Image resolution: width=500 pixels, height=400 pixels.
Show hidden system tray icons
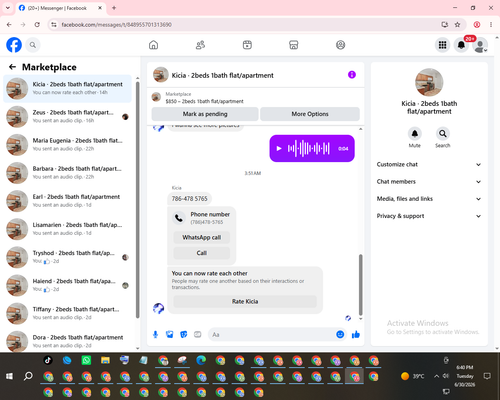(436, 376)
